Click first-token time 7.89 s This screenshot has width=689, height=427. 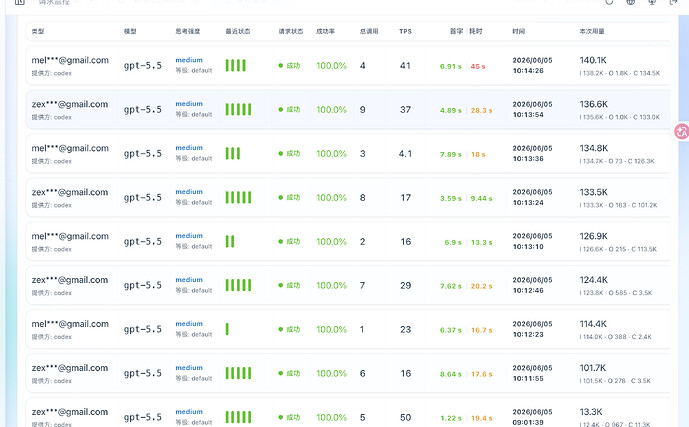[x=451, y=155]
